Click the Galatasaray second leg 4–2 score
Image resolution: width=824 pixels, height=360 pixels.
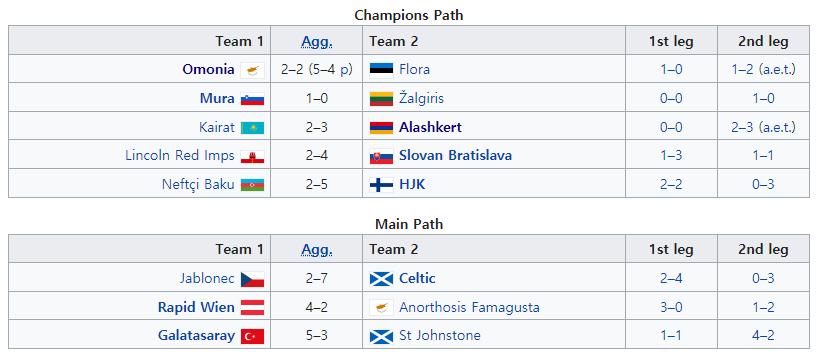click(763, 335)
